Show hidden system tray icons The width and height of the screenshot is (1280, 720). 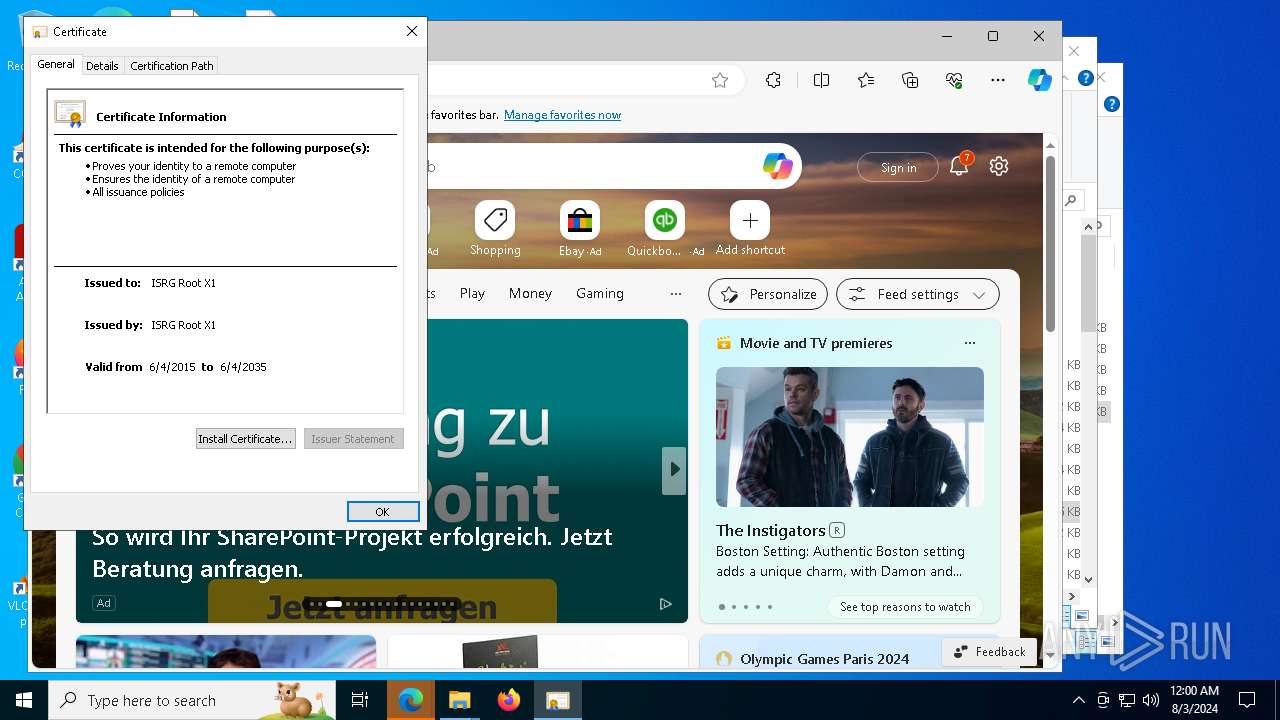click(x=1078, y=700)
